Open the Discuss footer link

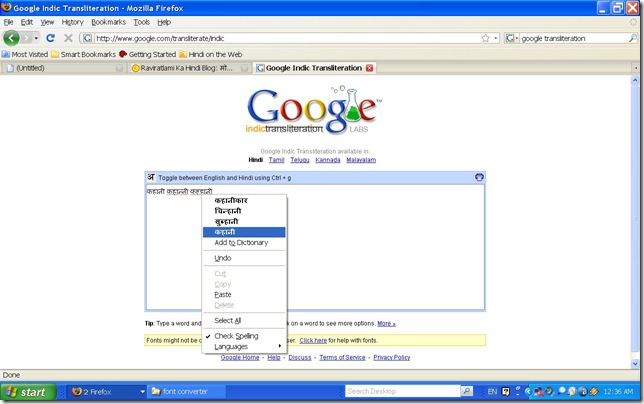click(x=300, y=358)
